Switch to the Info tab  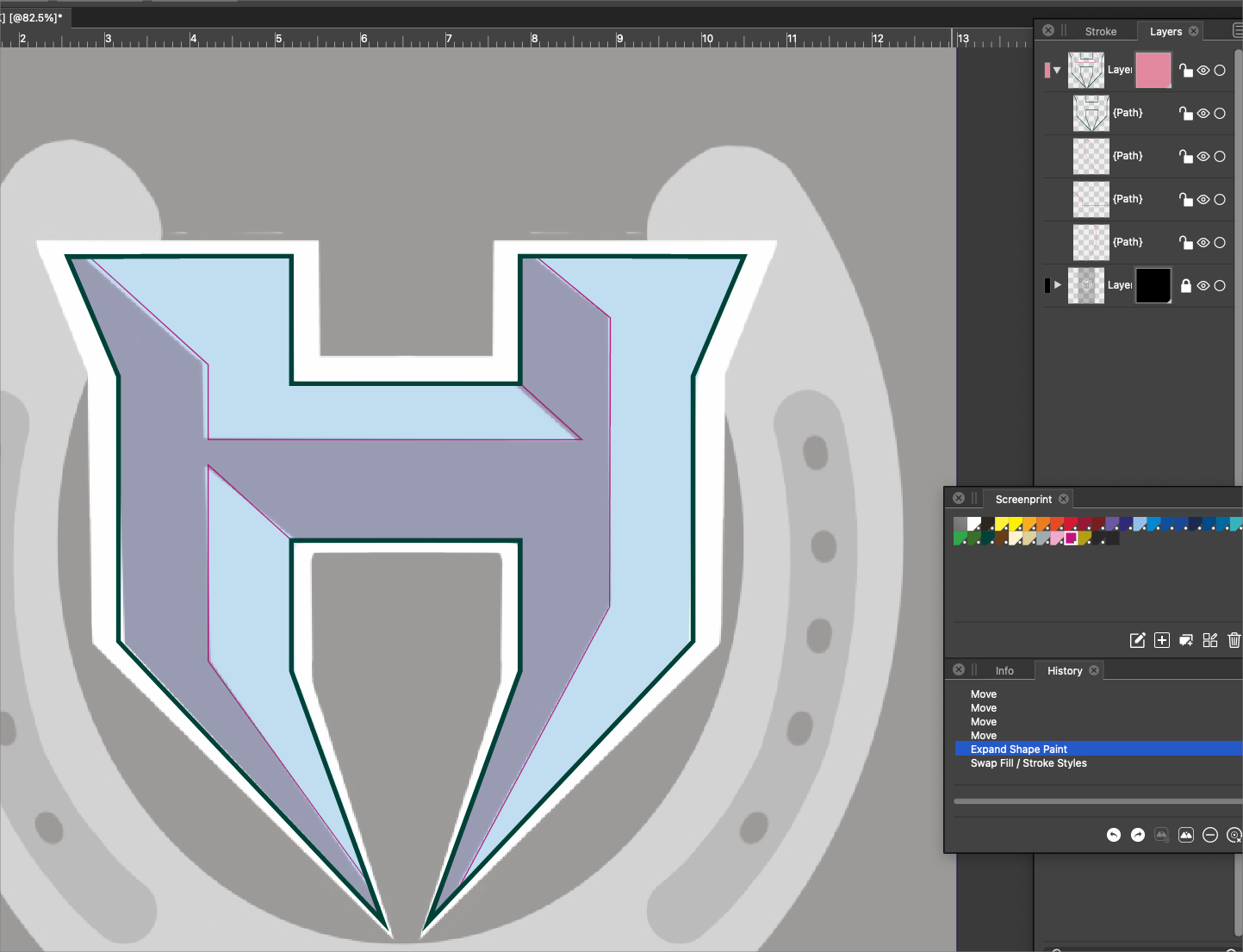pyautogui.click(x=1004, y=671)
